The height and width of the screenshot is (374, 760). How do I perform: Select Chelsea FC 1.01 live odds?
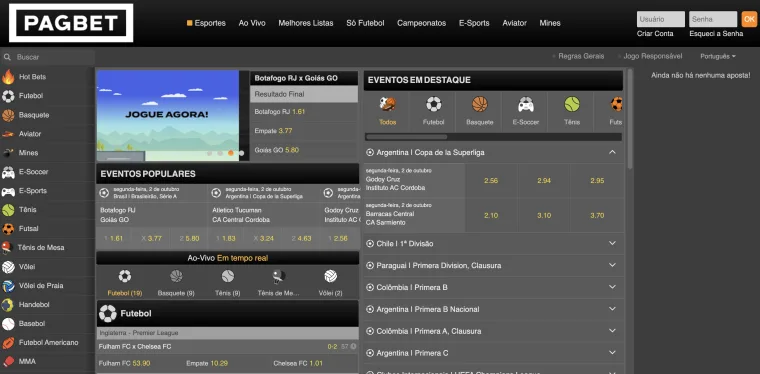(298, 363)
